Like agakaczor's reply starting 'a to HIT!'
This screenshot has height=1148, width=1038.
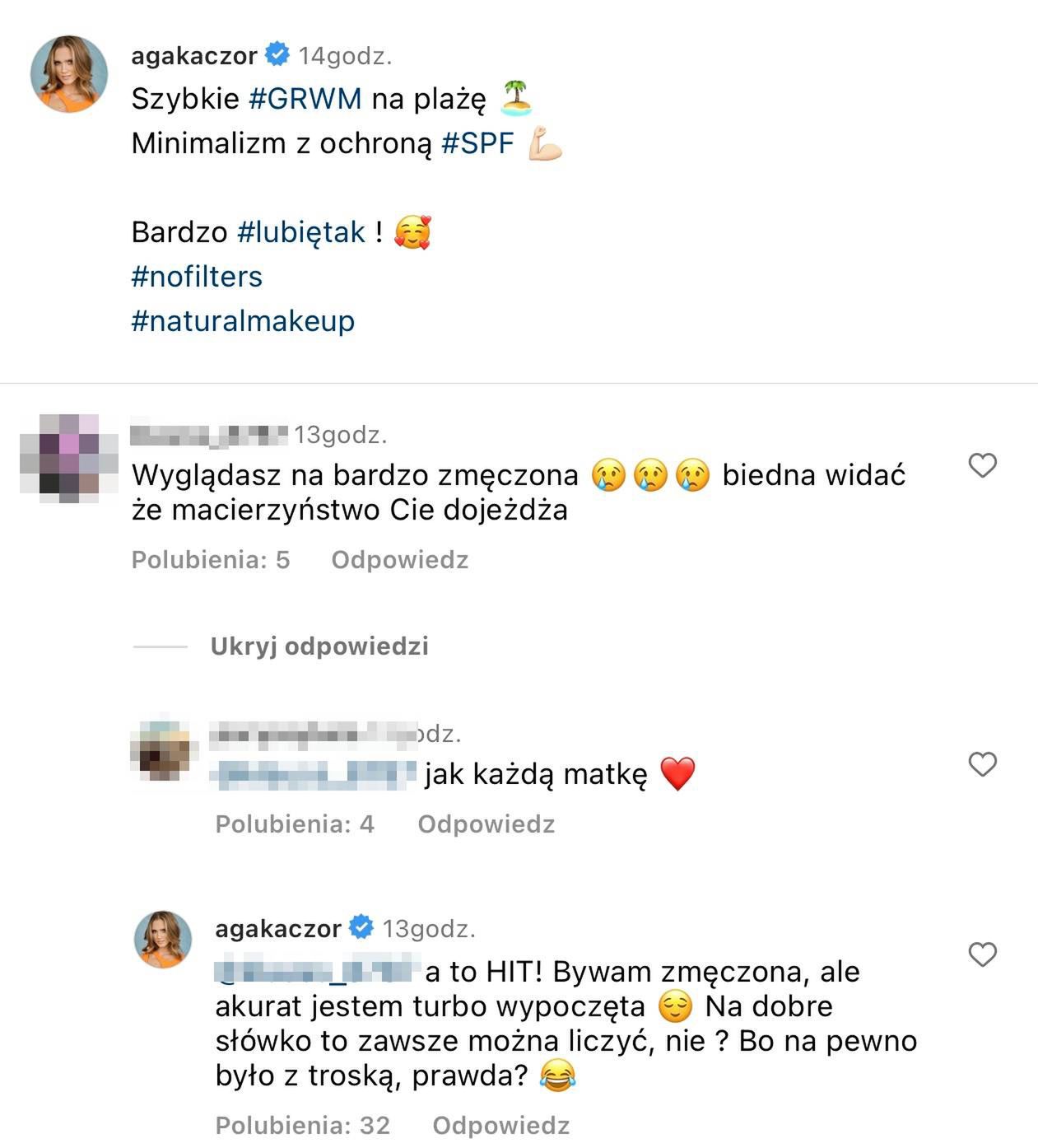982,954
